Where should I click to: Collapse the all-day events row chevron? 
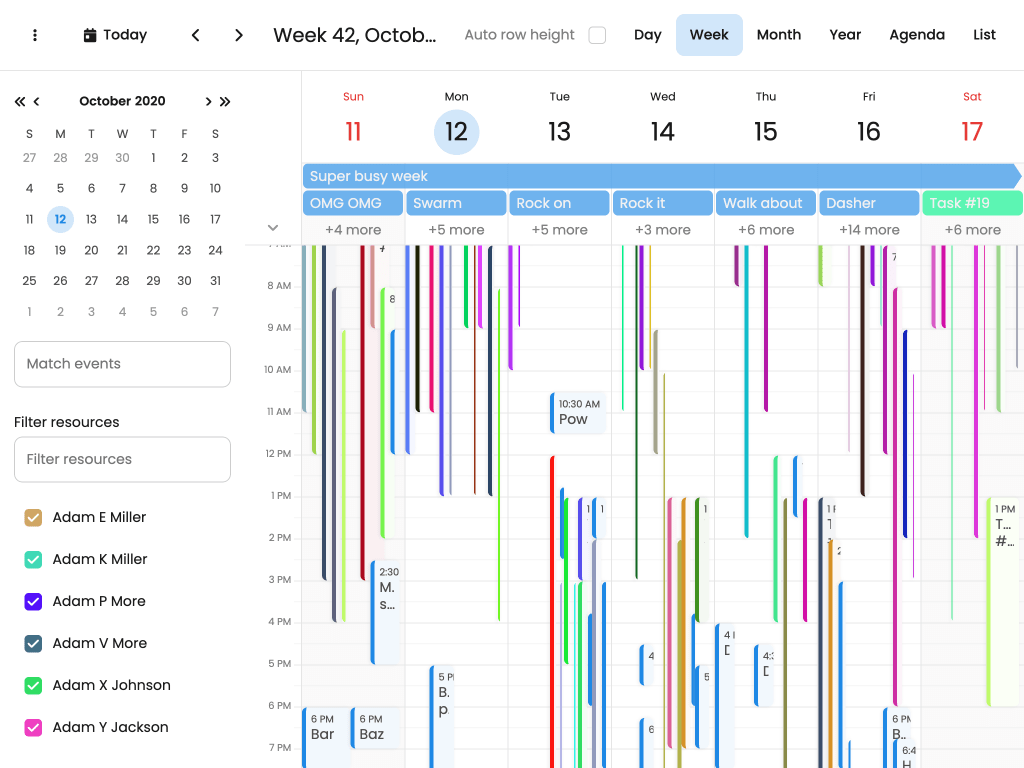pos(273,228)
